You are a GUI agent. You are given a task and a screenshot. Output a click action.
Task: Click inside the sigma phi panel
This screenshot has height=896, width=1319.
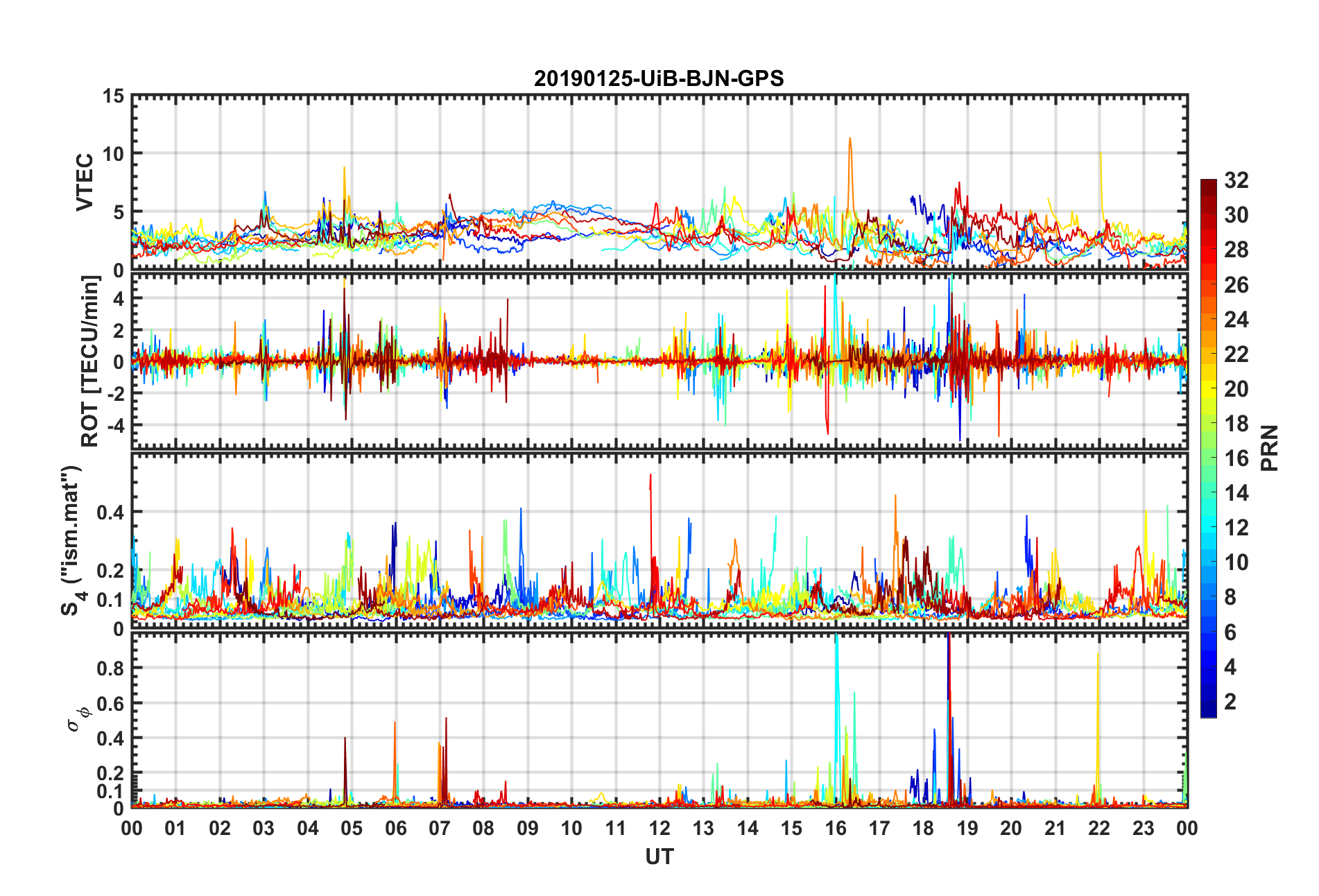[659, 721]
